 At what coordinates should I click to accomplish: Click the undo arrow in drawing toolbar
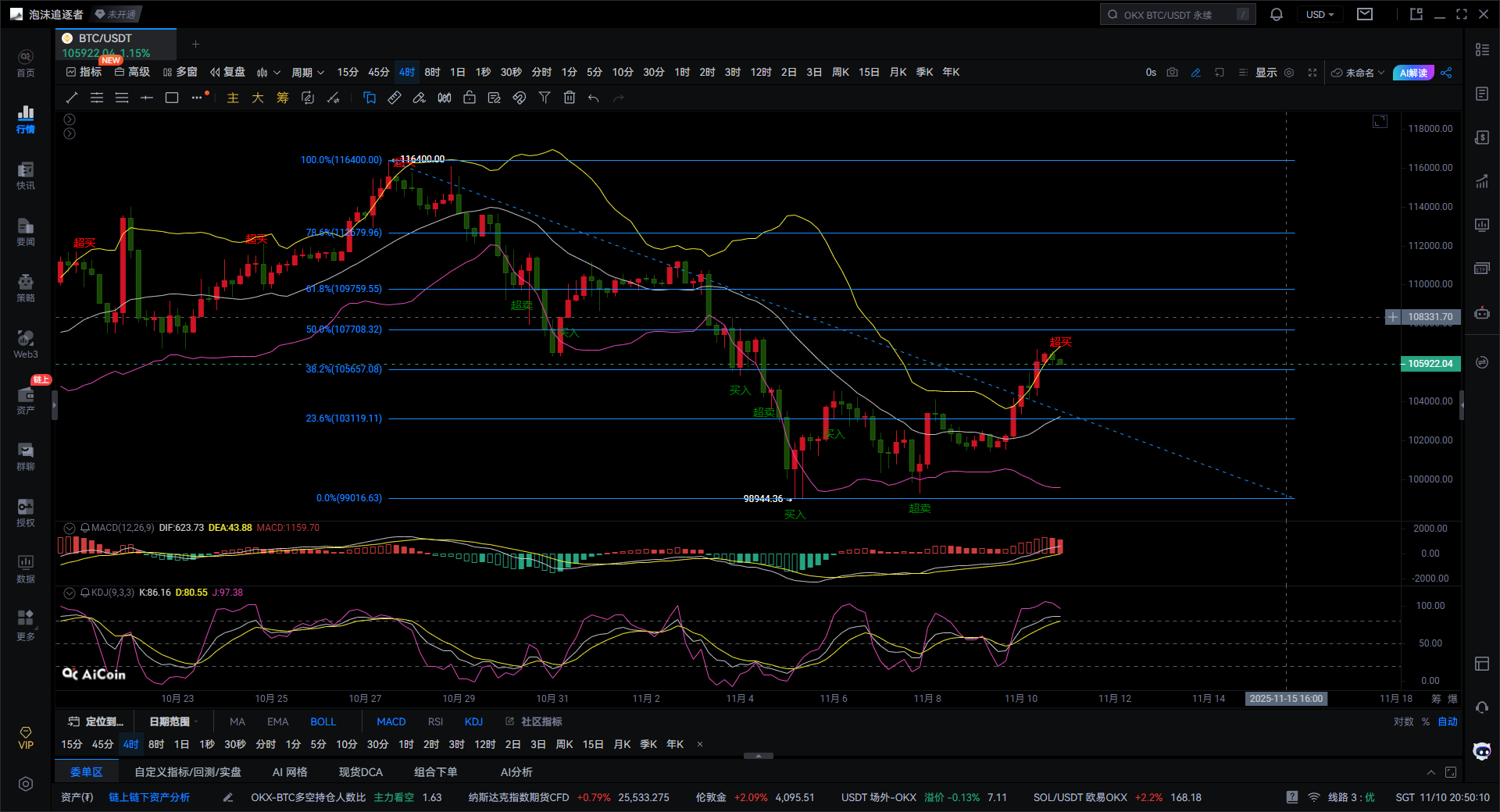(594, 98)
